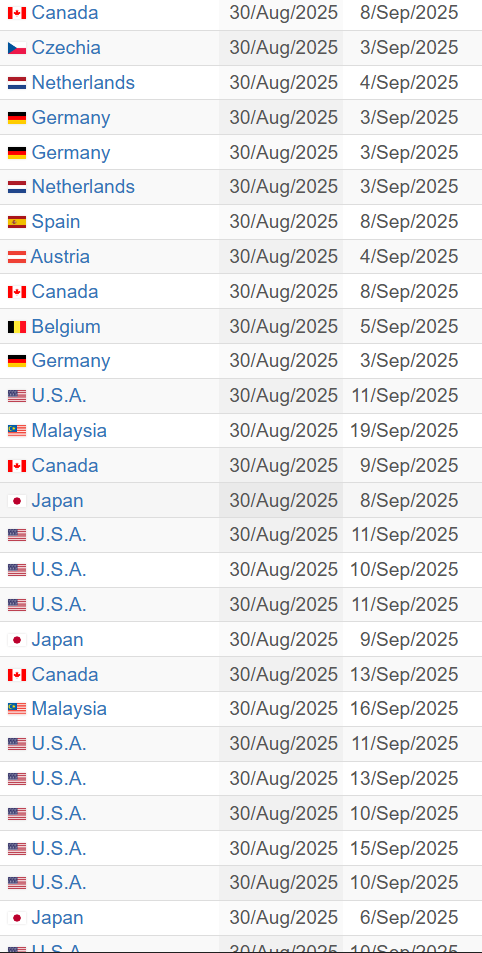Follow the Belgium link

coord(66,327)
